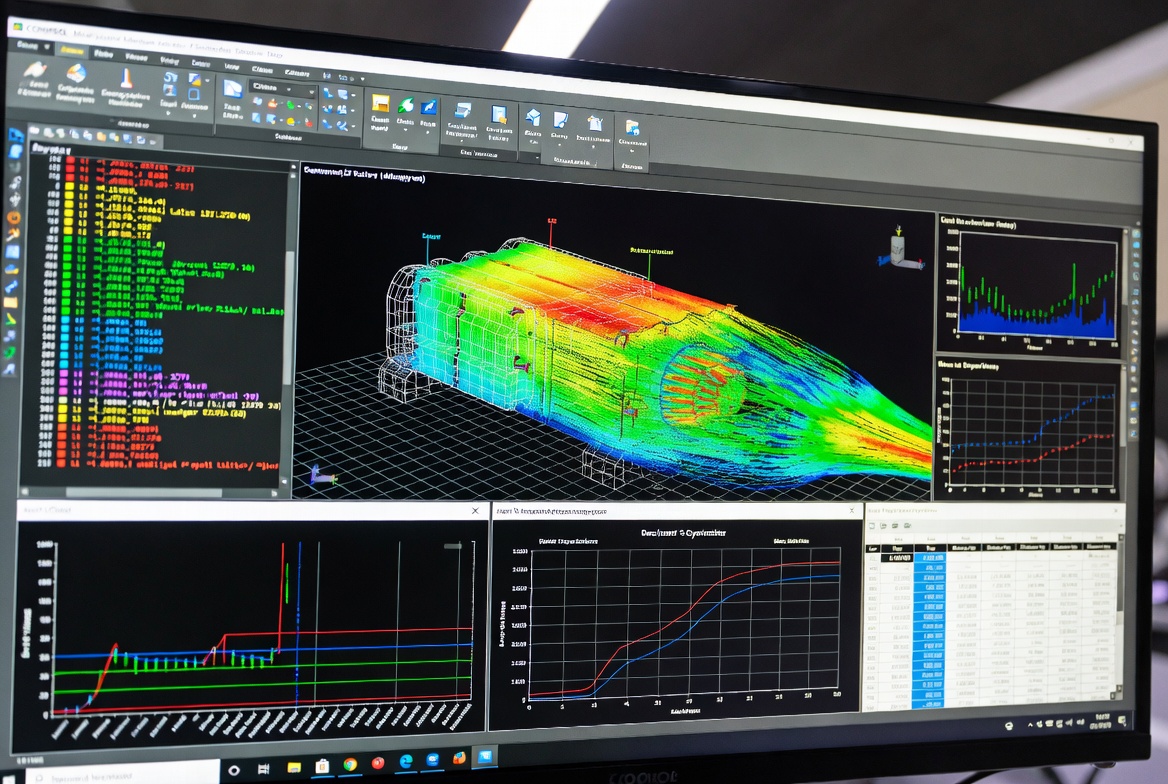The image size is (1168, 784).
Task: Click the Windows taskbar search box
Action: point(123,775)
